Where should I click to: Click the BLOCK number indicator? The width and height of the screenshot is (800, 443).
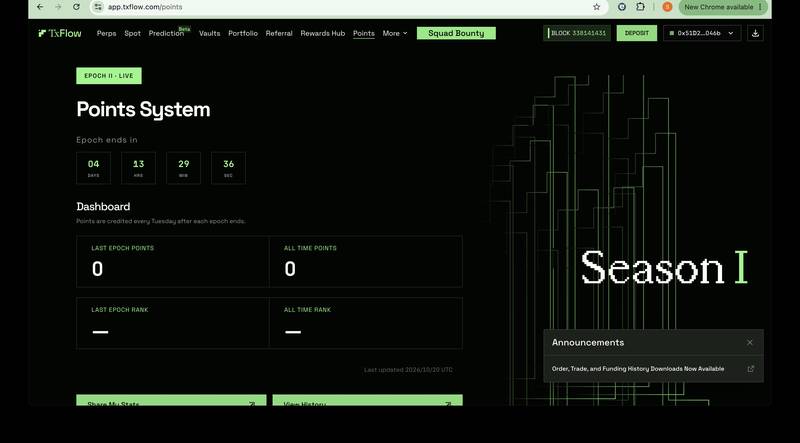tap(577, 33)
